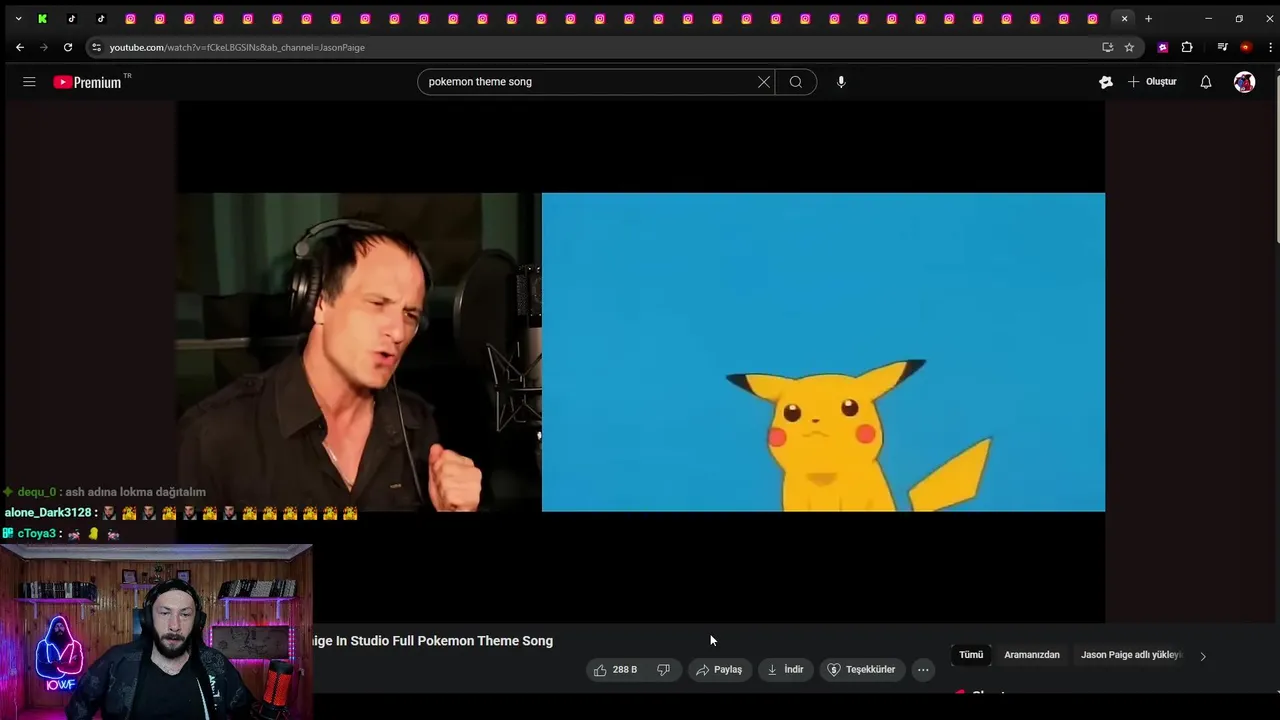Bookmark this page with the star
Screen dimensions: 1280x720
(1129, 47)
